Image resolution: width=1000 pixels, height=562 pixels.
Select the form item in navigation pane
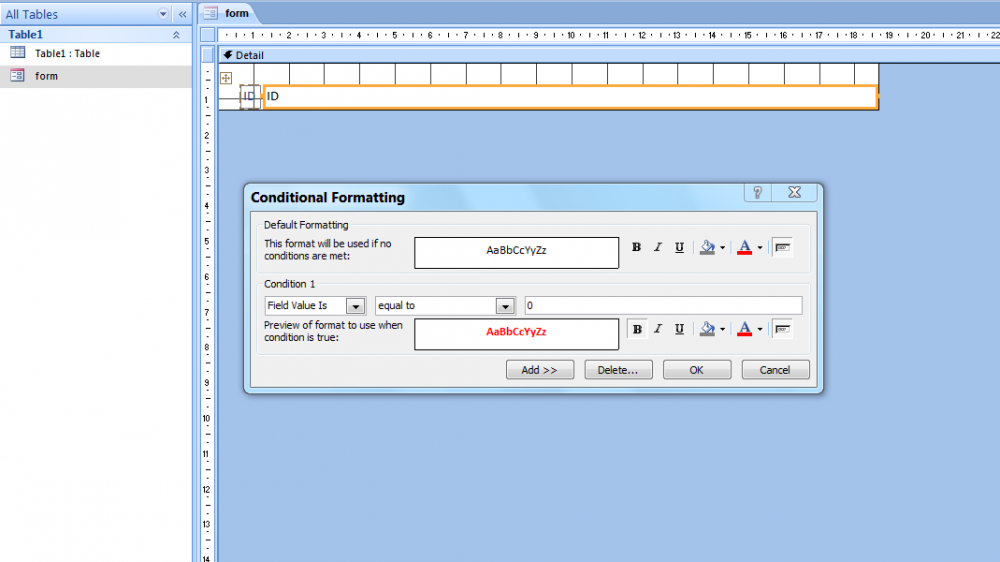(x=96, y=76)
